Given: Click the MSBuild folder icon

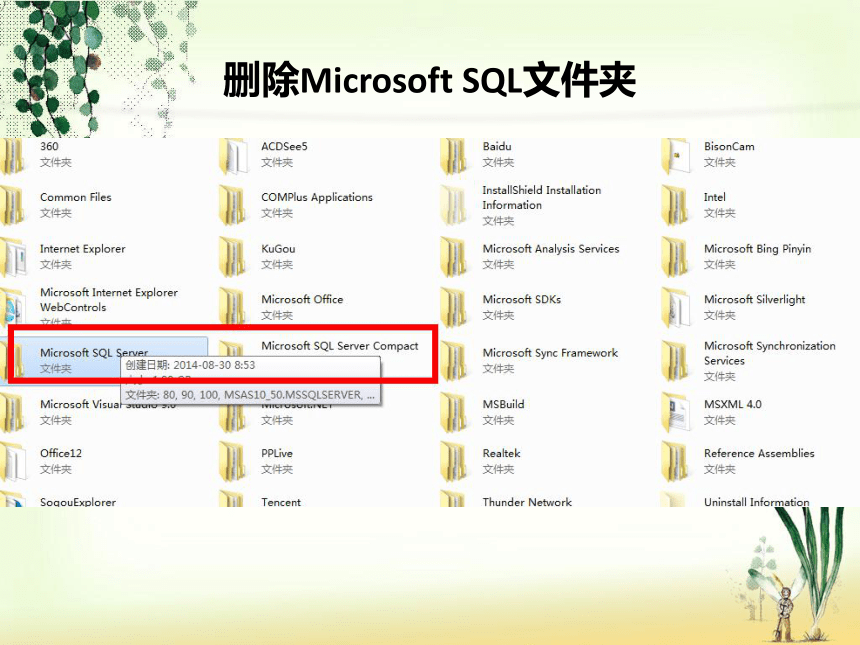Looking at the screenshot, I should (x=454, y=412).
